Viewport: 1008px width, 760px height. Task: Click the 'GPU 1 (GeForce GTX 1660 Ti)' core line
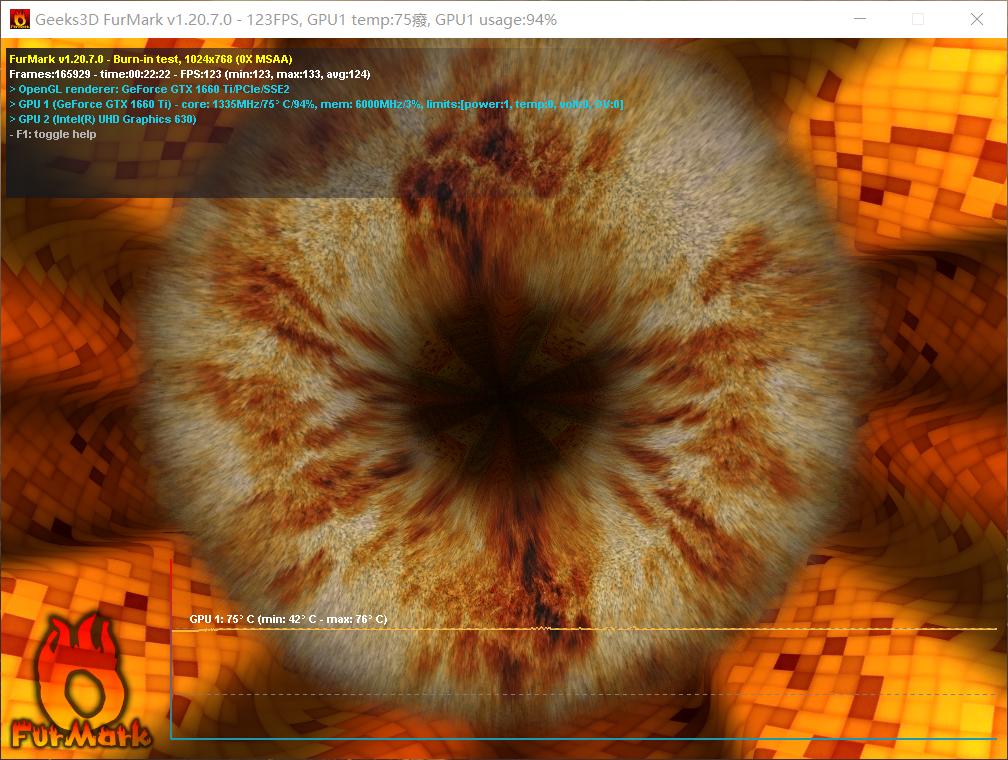[316, 104]
